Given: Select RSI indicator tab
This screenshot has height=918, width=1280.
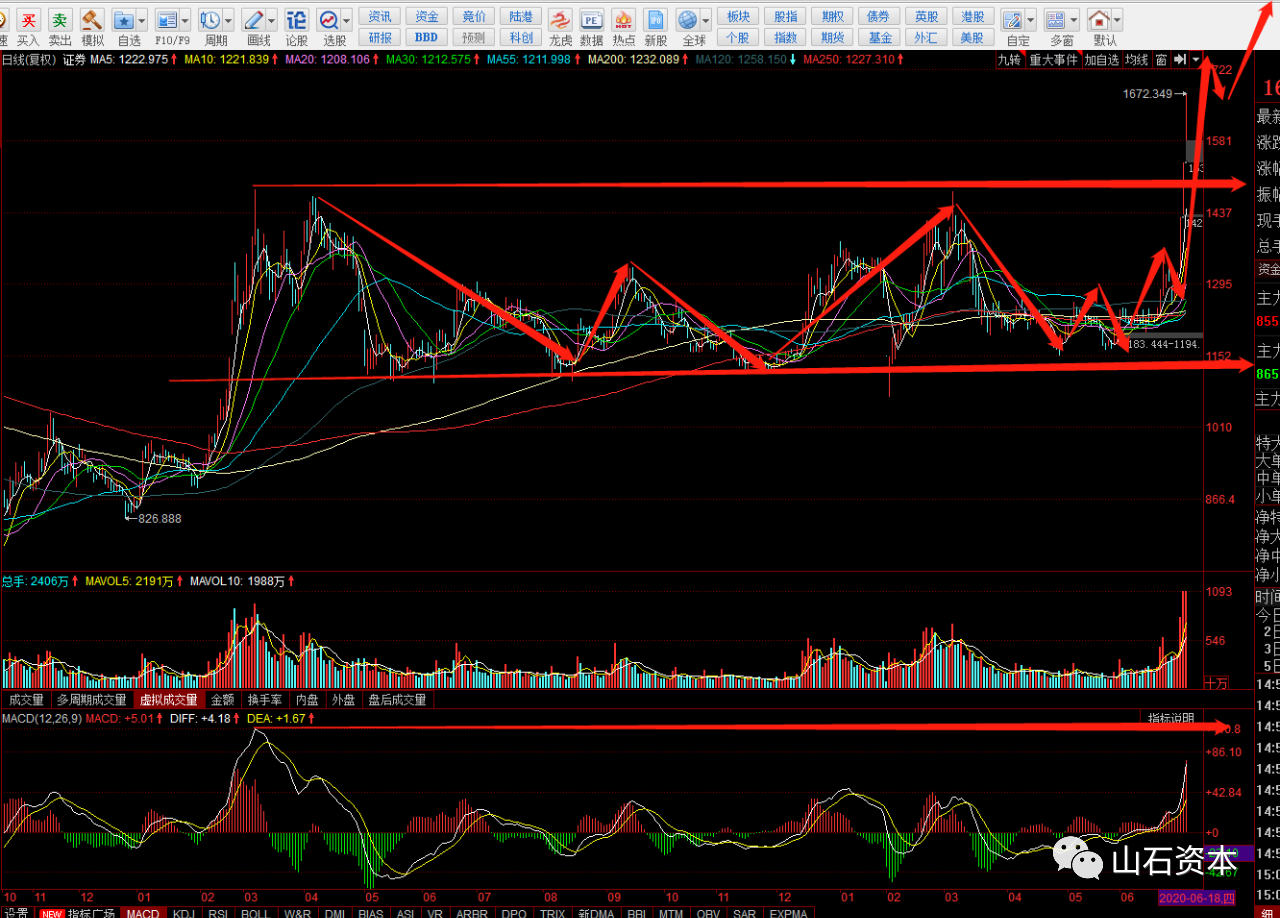Looking at the screenshot, I should (x=217, y=912).
